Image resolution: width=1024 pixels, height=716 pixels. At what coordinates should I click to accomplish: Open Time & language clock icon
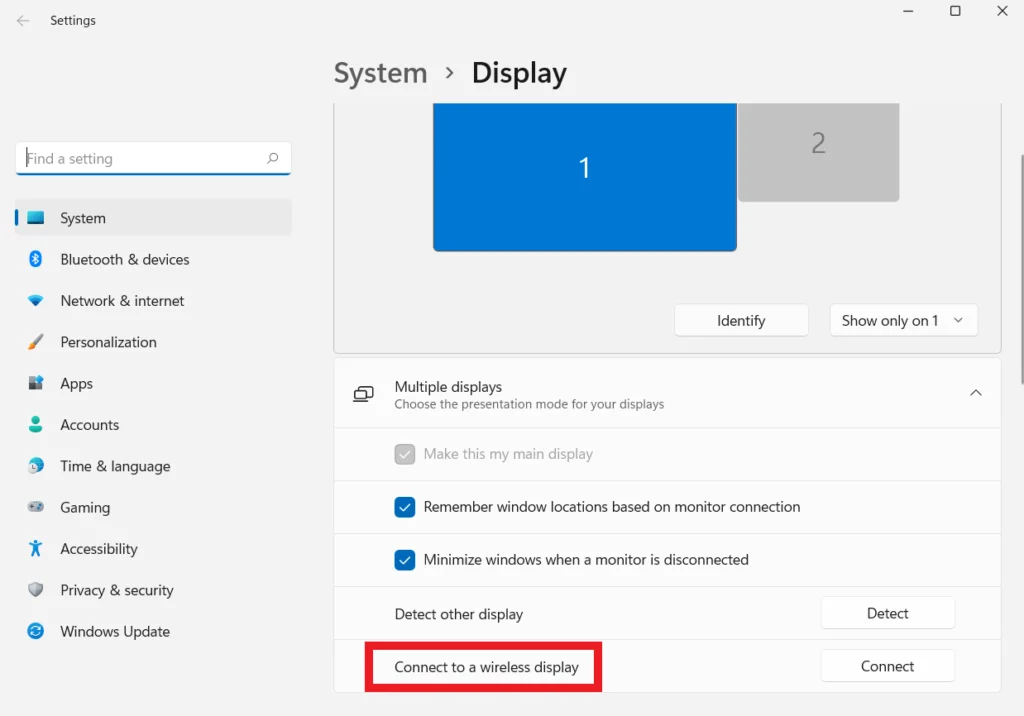[x=36, y=466]
